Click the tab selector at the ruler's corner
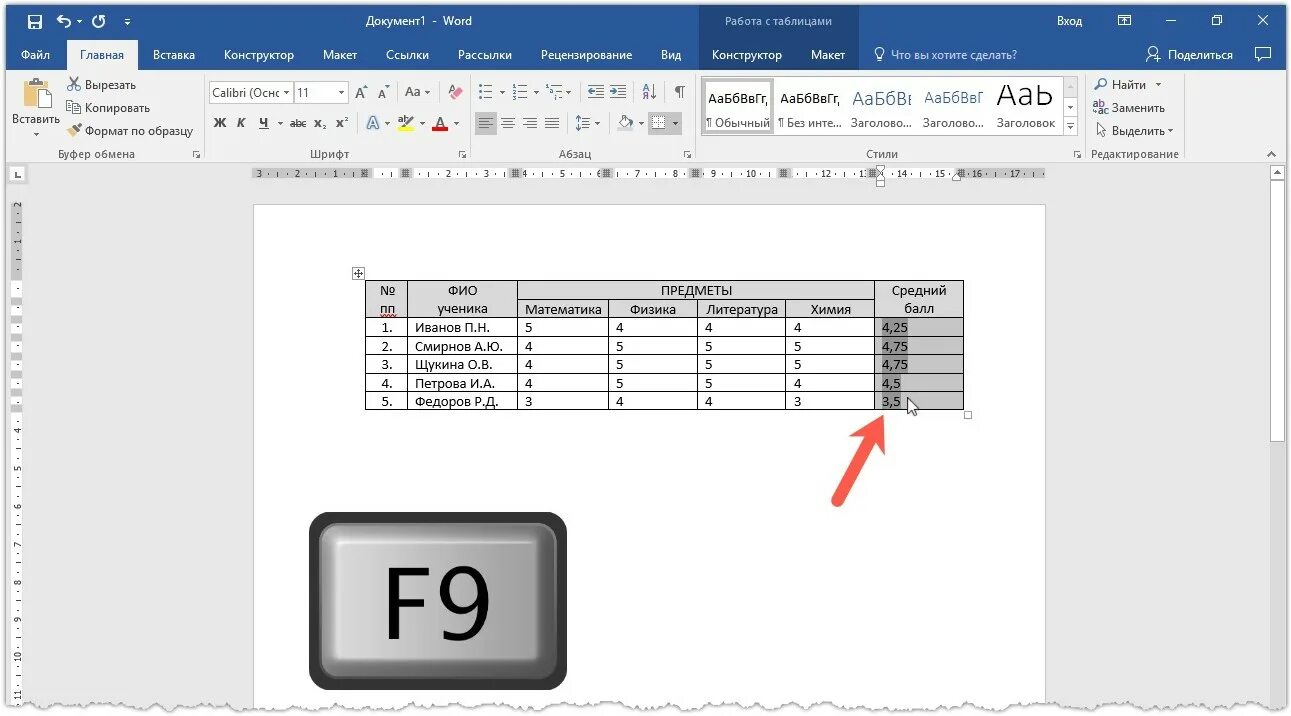This screenshot has width=1291, height=716. pos(17,174)
